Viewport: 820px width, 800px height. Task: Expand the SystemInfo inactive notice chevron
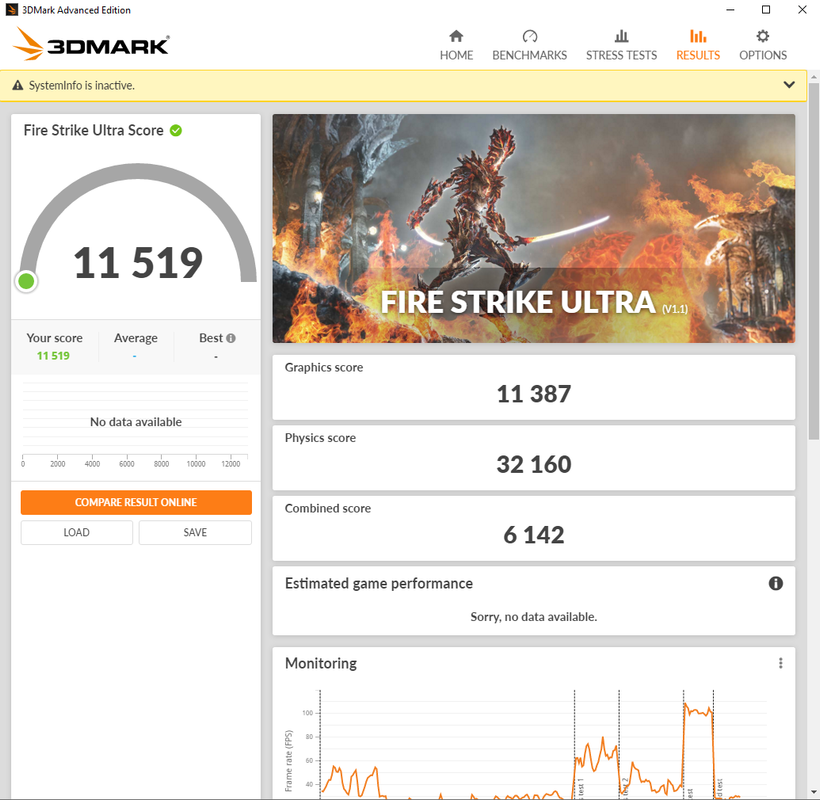(x=789, y=85)
